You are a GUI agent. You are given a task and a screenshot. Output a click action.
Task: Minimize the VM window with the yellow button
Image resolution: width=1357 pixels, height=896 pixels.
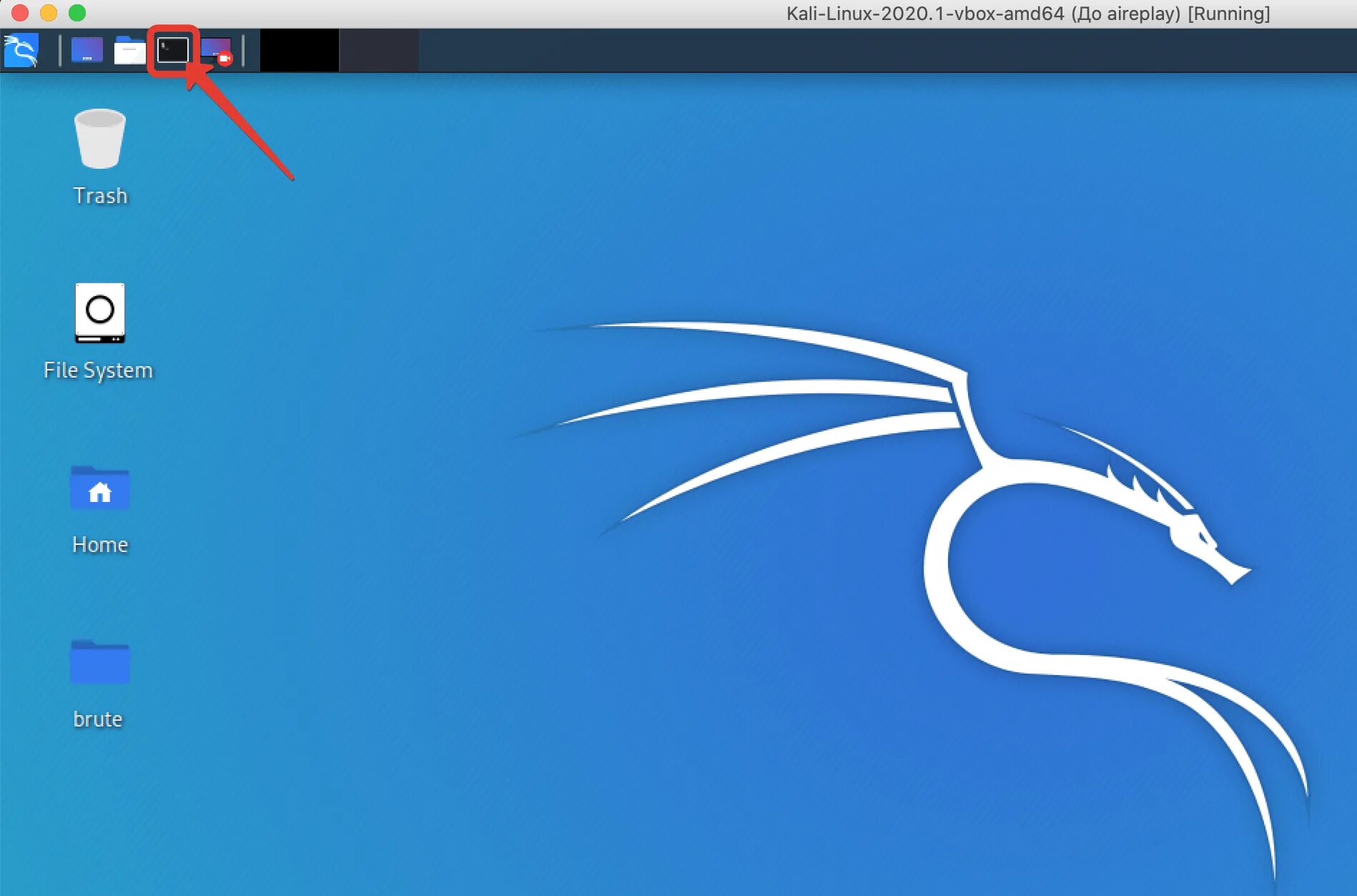49,13
